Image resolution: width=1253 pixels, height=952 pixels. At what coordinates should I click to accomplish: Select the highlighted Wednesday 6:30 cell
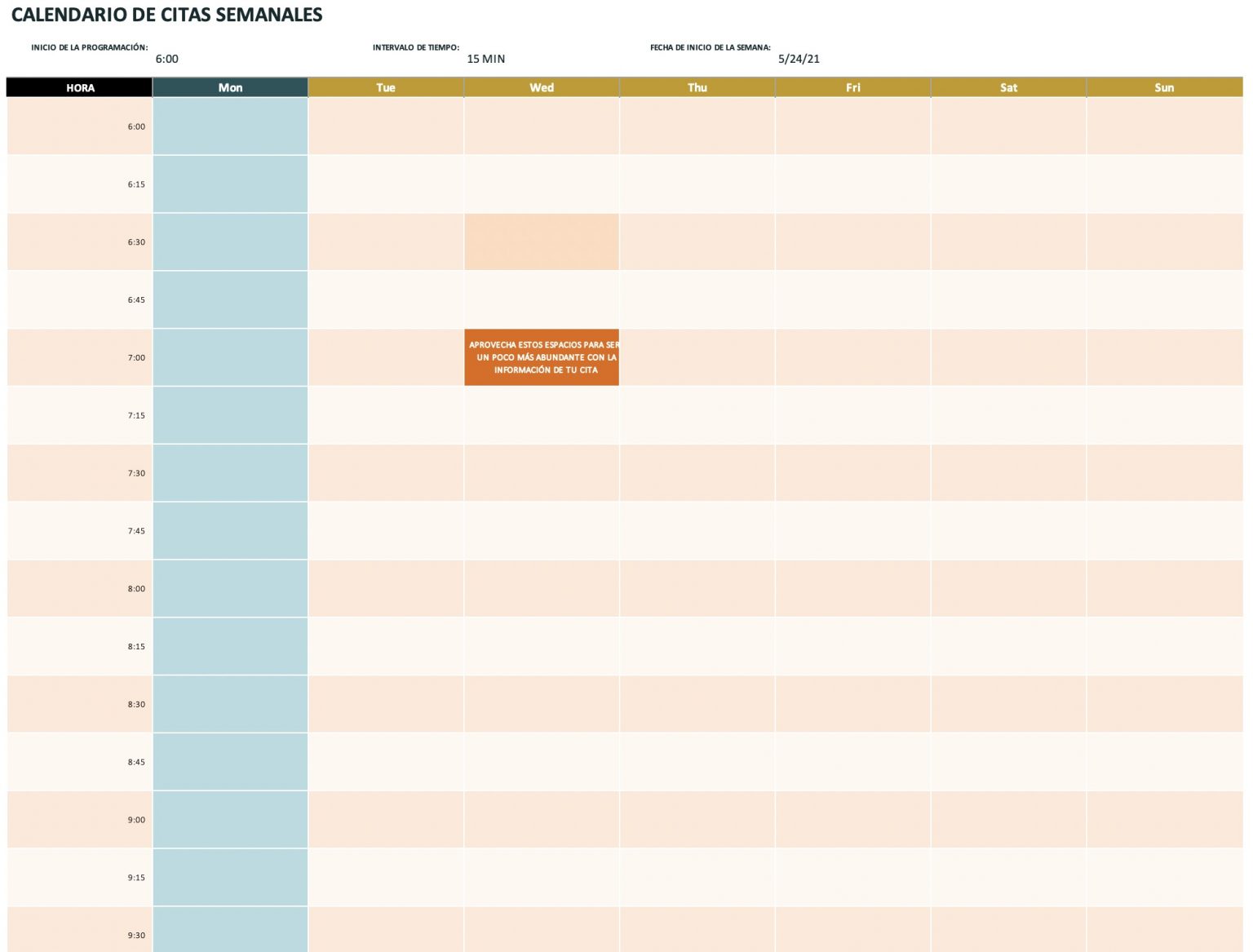pyautogui.click(x=541, y=241)
